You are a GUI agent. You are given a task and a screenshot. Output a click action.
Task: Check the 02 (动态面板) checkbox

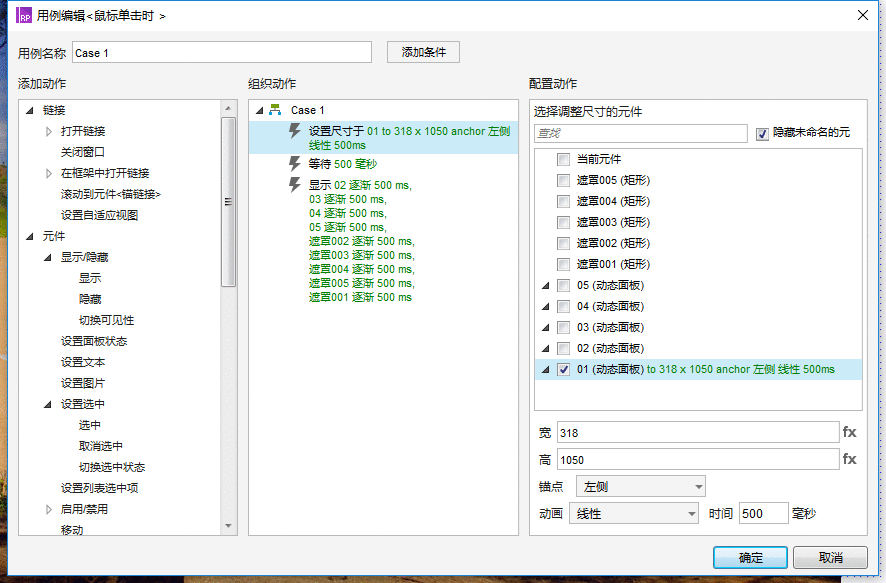563,348
